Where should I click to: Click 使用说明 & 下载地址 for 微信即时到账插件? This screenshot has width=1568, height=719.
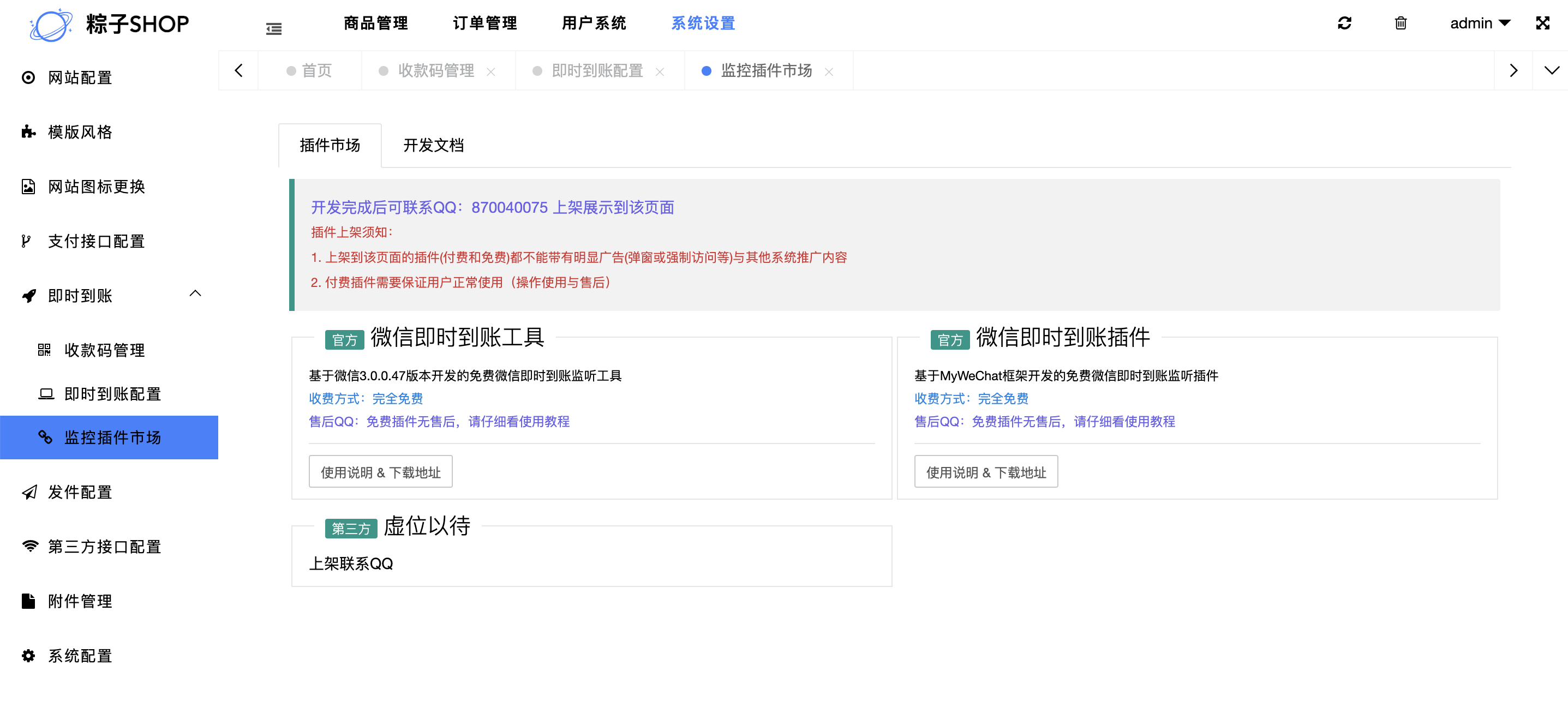pyautogui.click(x=986, y=472)
